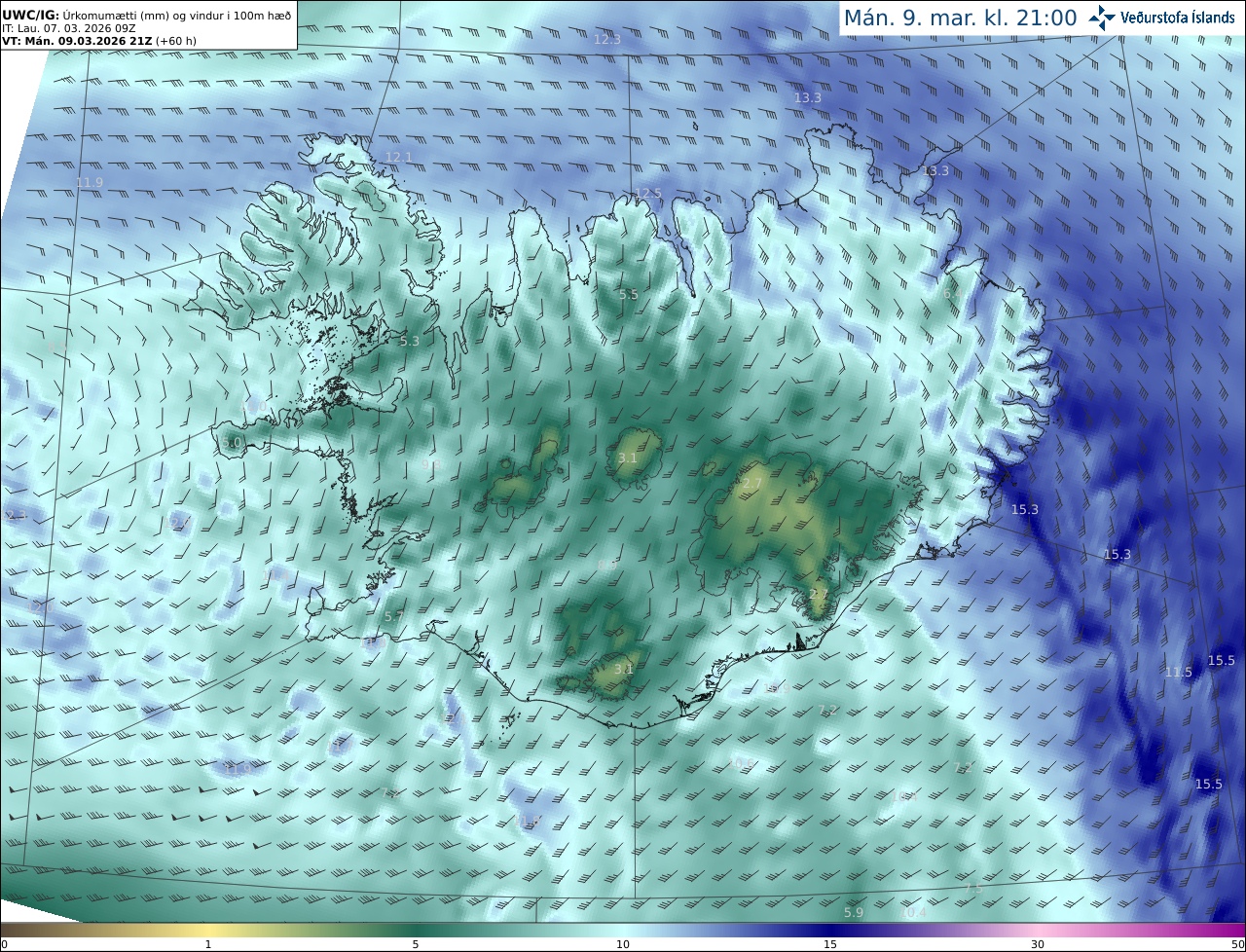Click the 'VT: Mán. 09.03.2026 21Z (+60 h)' line
The width and height of the screenshot is (1246, 952).
[x=99, y=41]
